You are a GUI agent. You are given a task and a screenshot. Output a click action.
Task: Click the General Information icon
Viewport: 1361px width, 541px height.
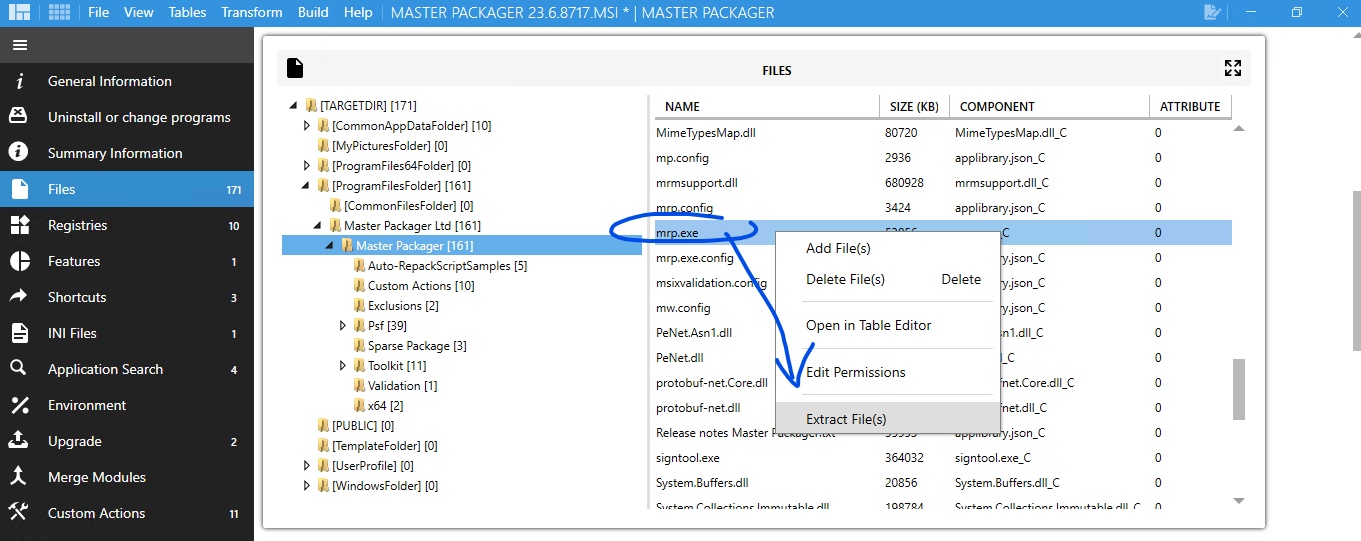pos(19,81)
